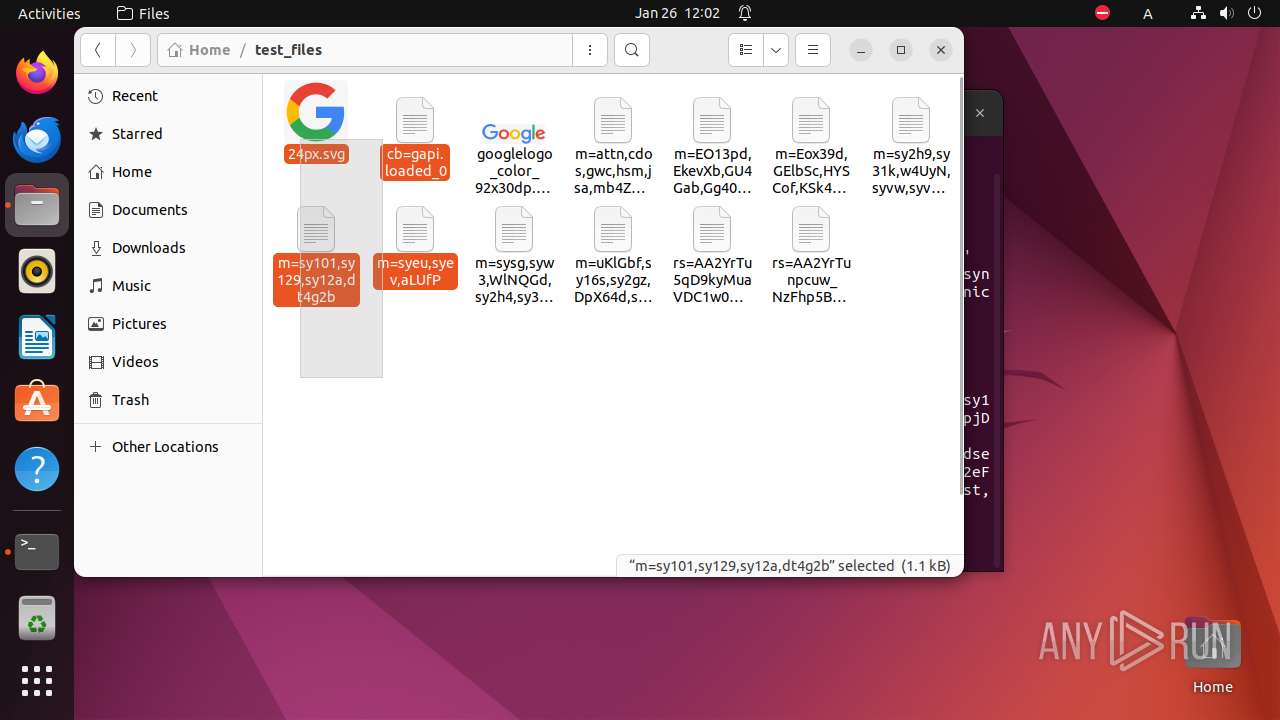Open Home in the sidebar
The width and height of the screenshot is (1280, 720).
pyautogui.click(x=168, y=172)
